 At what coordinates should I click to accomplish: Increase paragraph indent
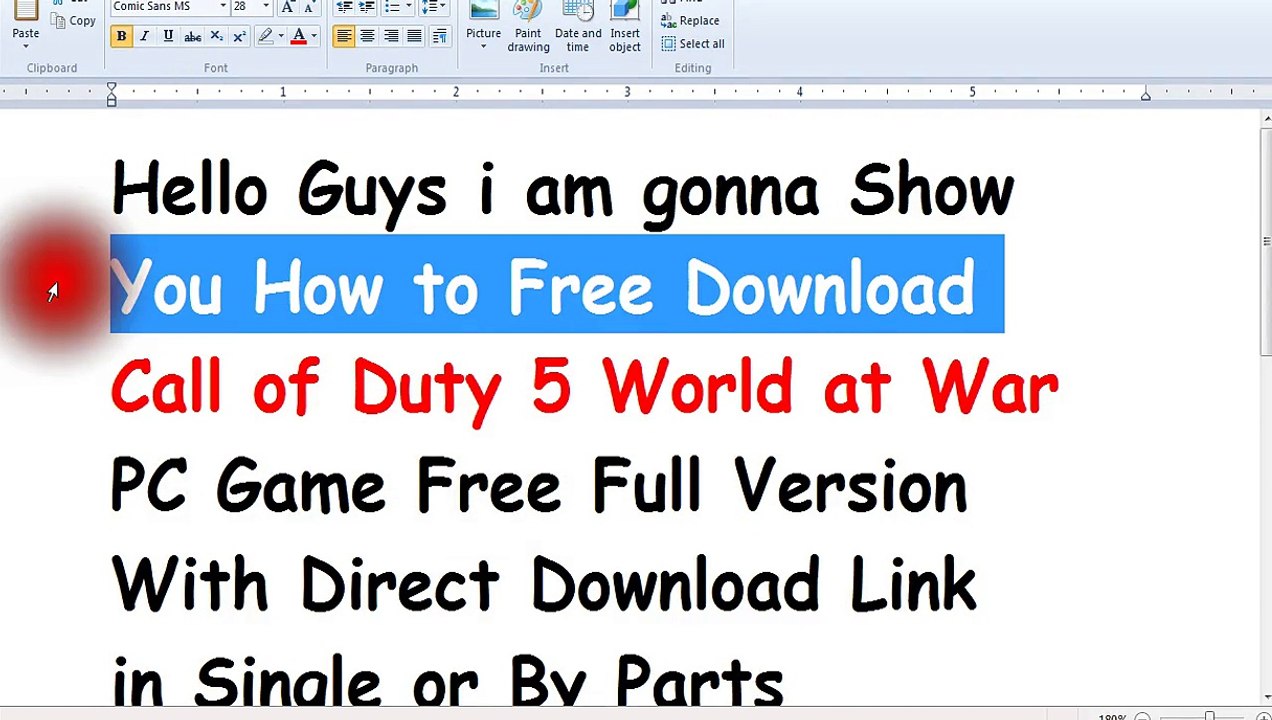pos(367,7)
